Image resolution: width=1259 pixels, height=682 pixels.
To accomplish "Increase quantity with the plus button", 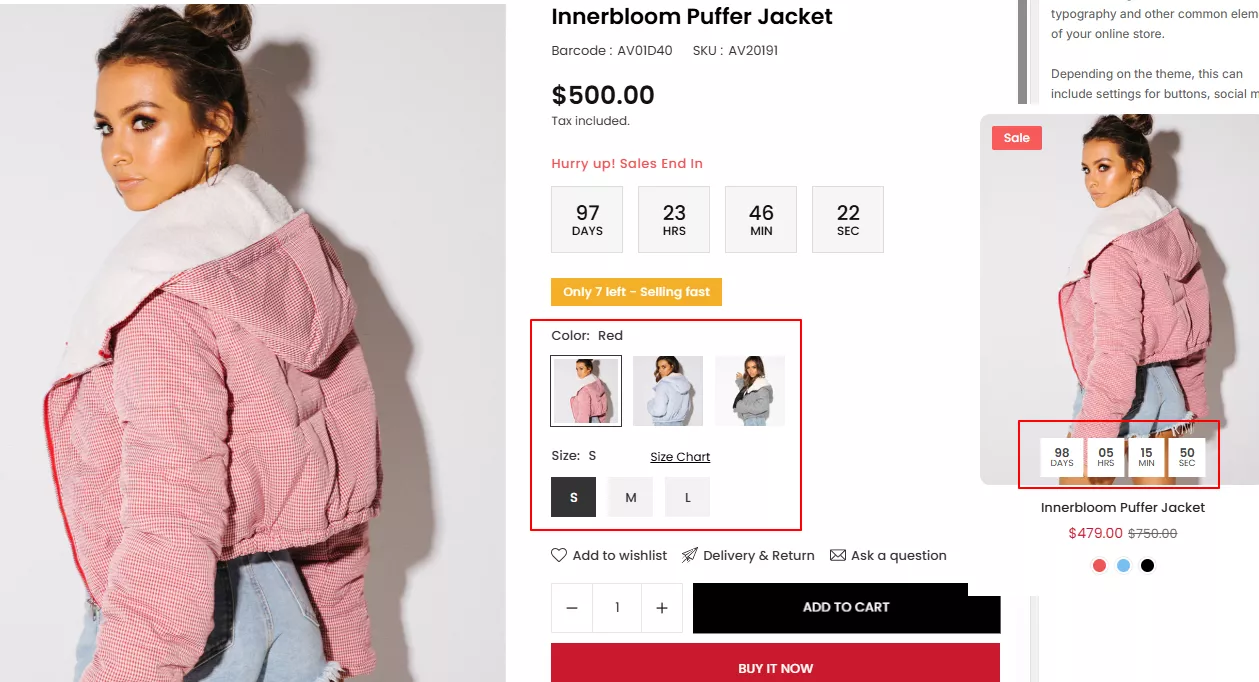I will [661, 608].
